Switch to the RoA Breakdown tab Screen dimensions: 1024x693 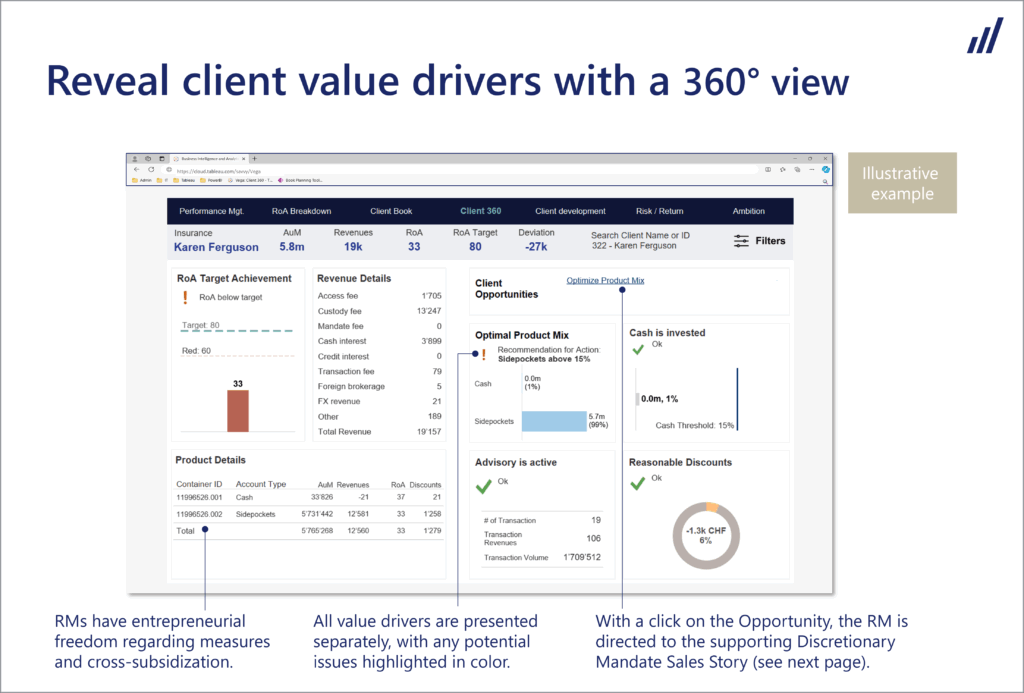point(301,211)
